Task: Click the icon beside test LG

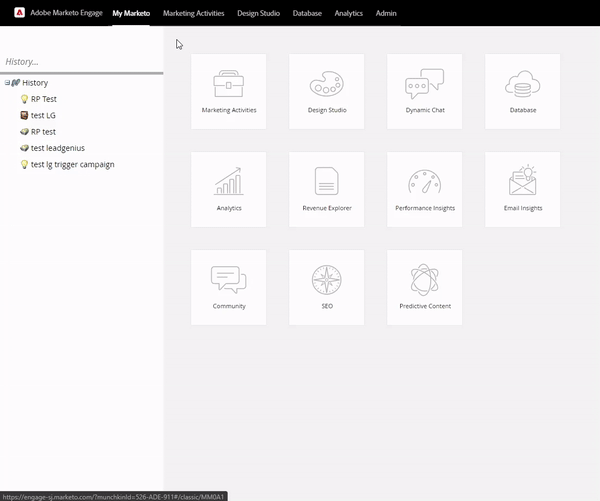Action: click(24, 115)
